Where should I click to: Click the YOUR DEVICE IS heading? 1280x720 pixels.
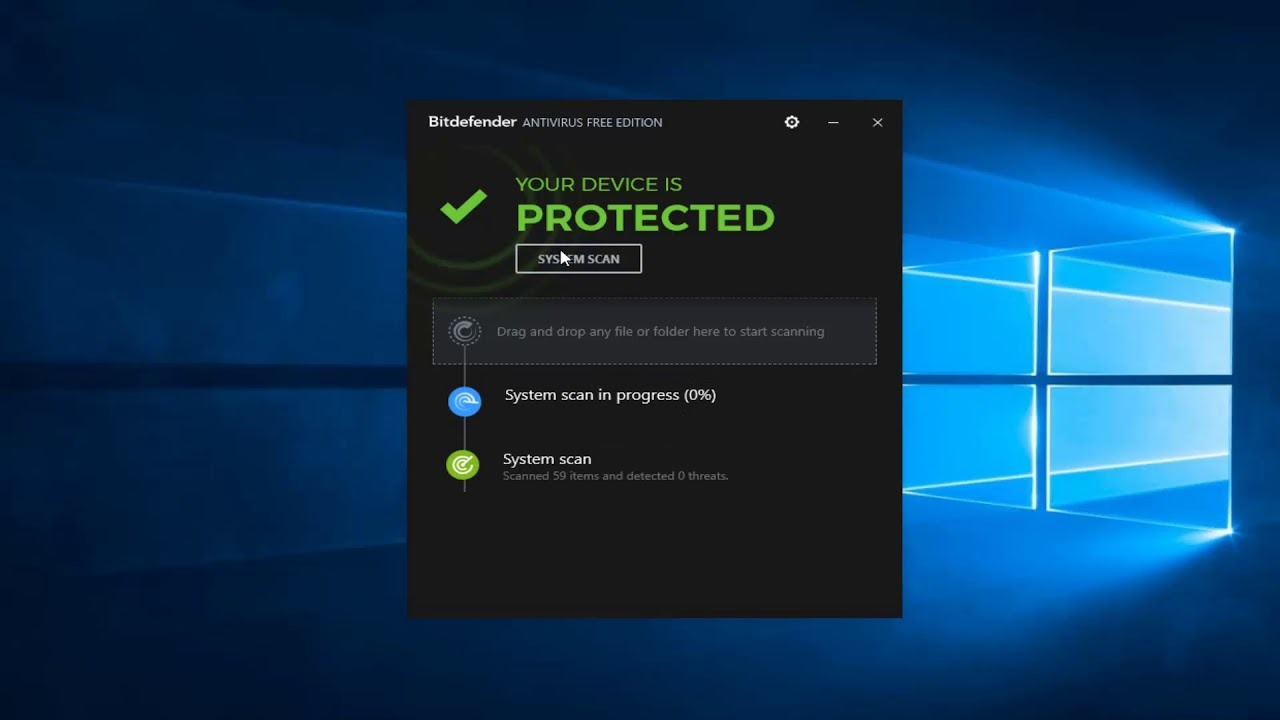pyautogui.click(x=598, y=184)
